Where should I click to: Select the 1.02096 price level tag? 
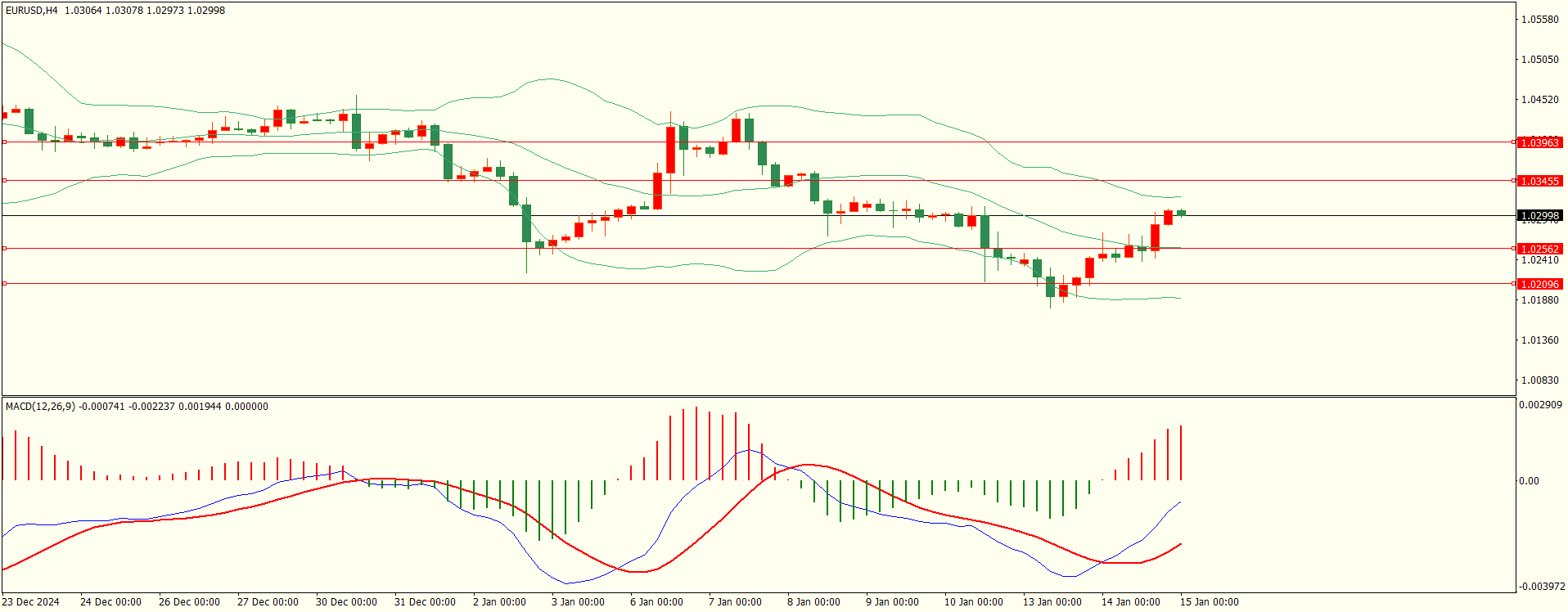1540,284
